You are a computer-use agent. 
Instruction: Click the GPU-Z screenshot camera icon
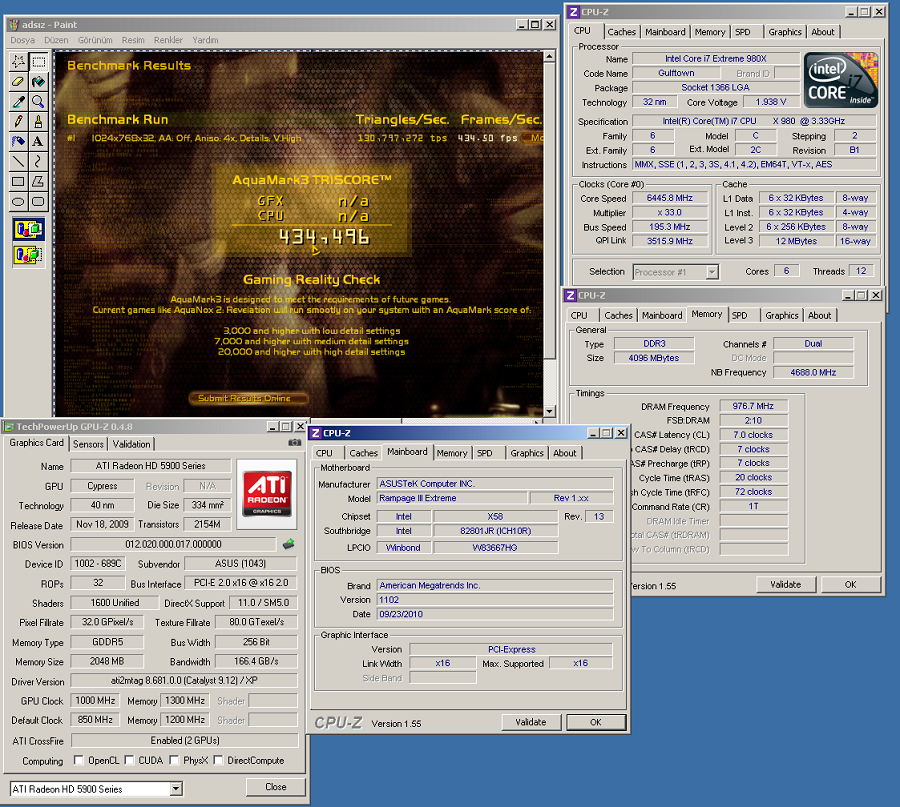click(294, 443)
